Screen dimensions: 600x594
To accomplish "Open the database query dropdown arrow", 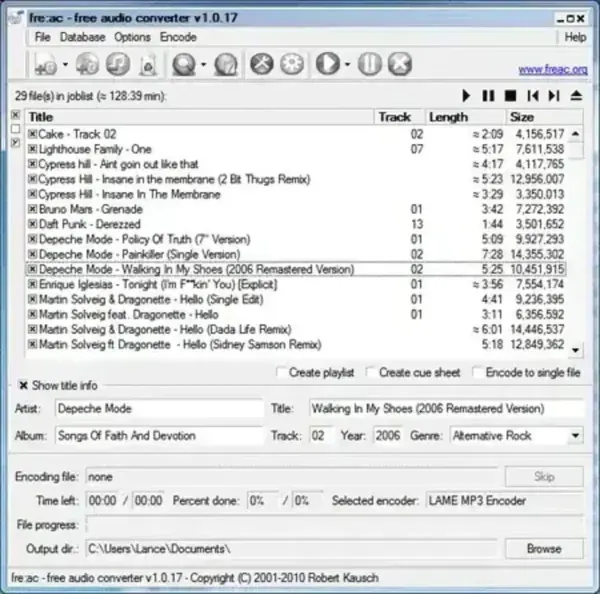I will [x=203, y=64].
